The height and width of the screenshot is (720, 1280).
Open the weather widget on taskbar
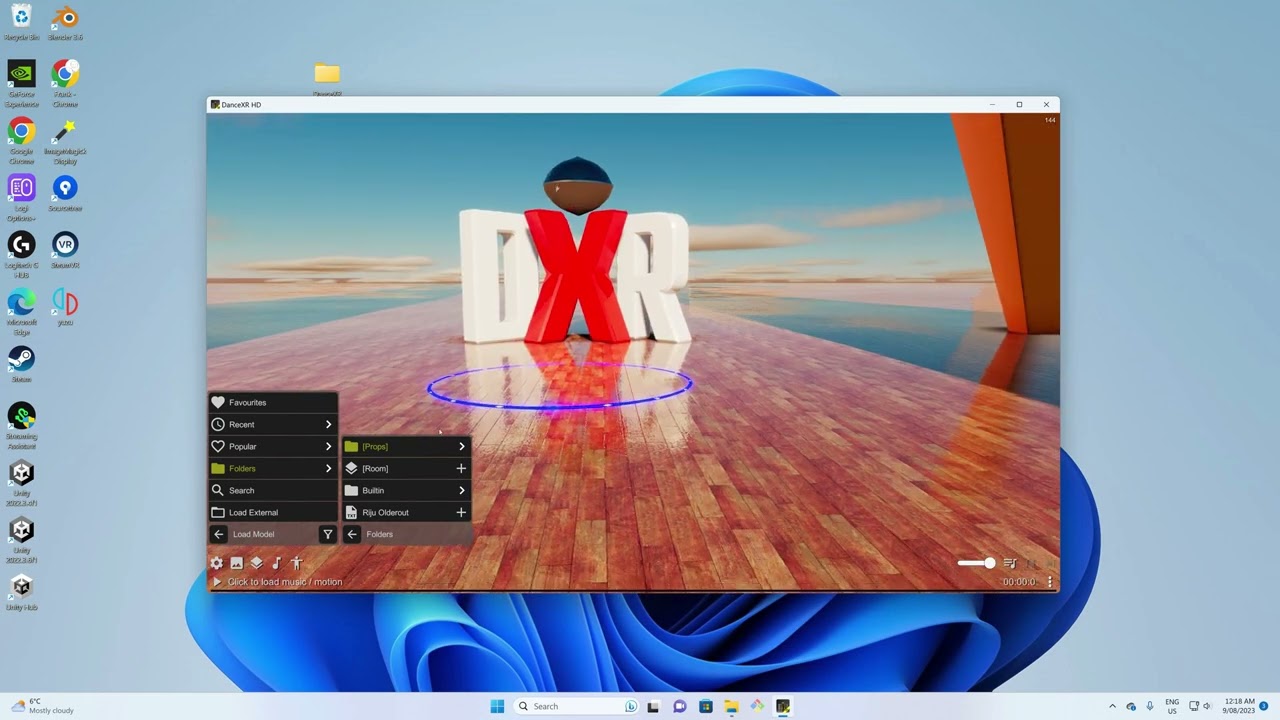[42, 706]
